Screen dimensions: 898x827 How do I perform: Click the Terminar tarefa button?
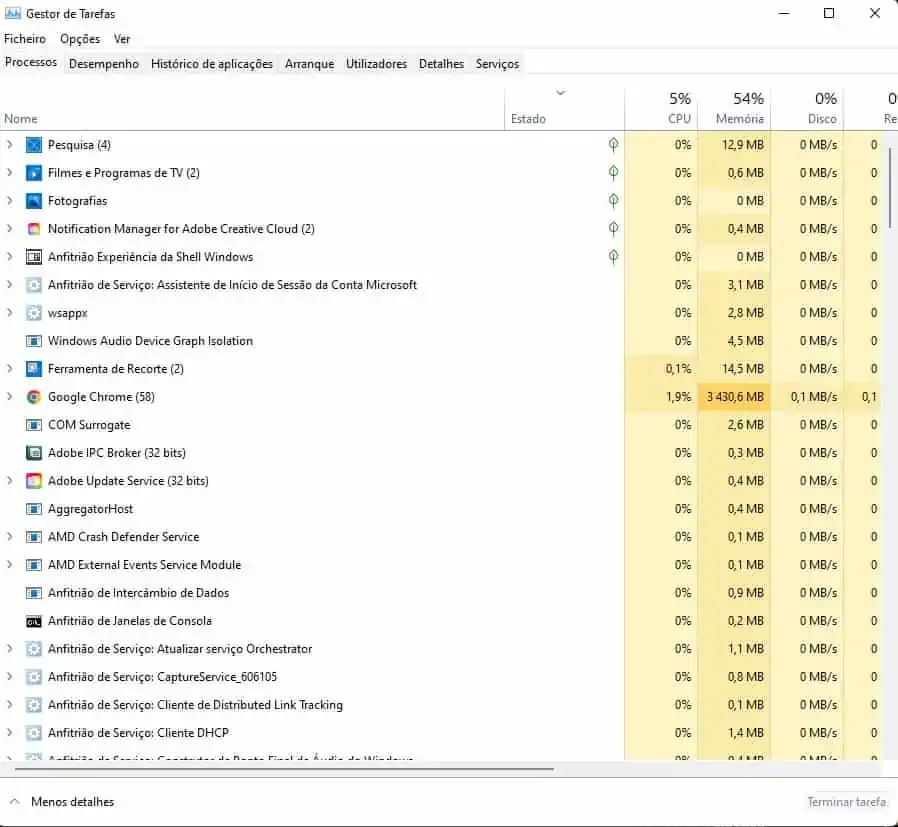pyautogui.click(x=846, y=802)
